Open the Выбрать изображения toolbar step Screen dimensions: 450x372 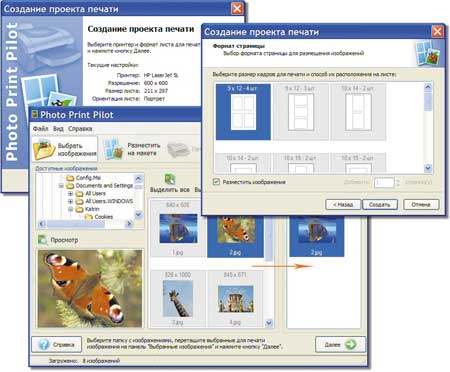[x=65, y=149]
